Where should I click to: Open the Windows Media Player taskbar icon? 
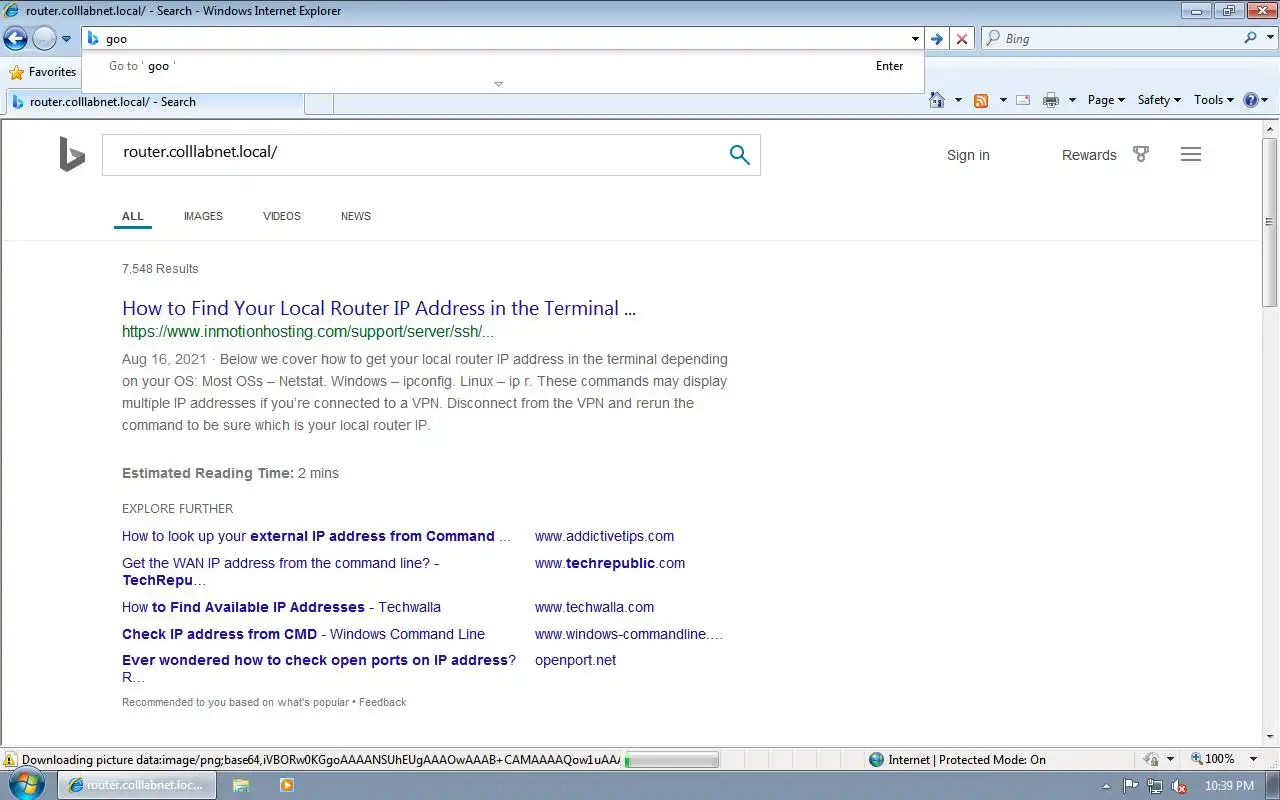point(287,785)
